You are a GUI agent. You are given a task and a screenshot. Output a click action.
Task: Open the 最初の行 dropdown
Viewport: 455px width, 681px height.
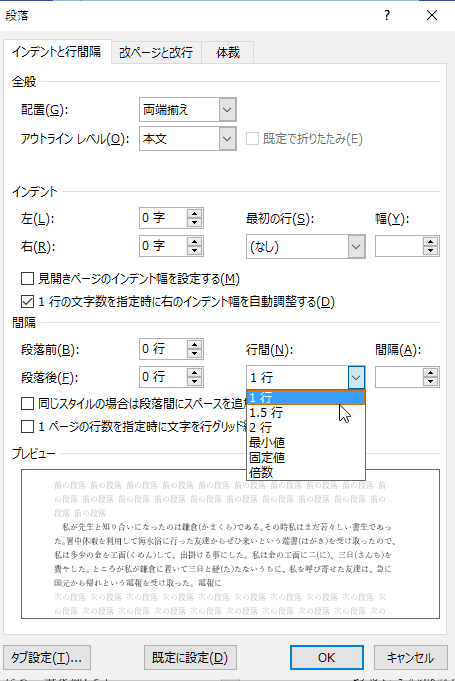click(356, 247)
